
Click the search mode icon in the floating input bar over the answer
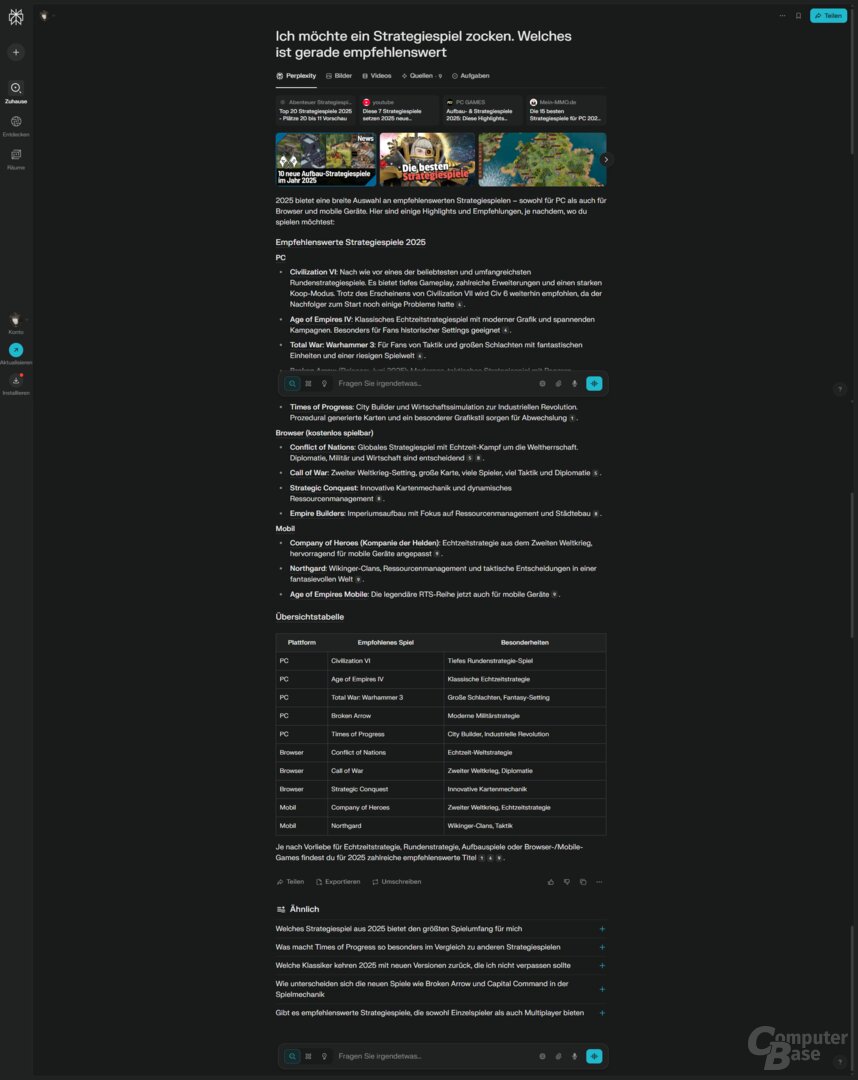[x=292, y=384]
